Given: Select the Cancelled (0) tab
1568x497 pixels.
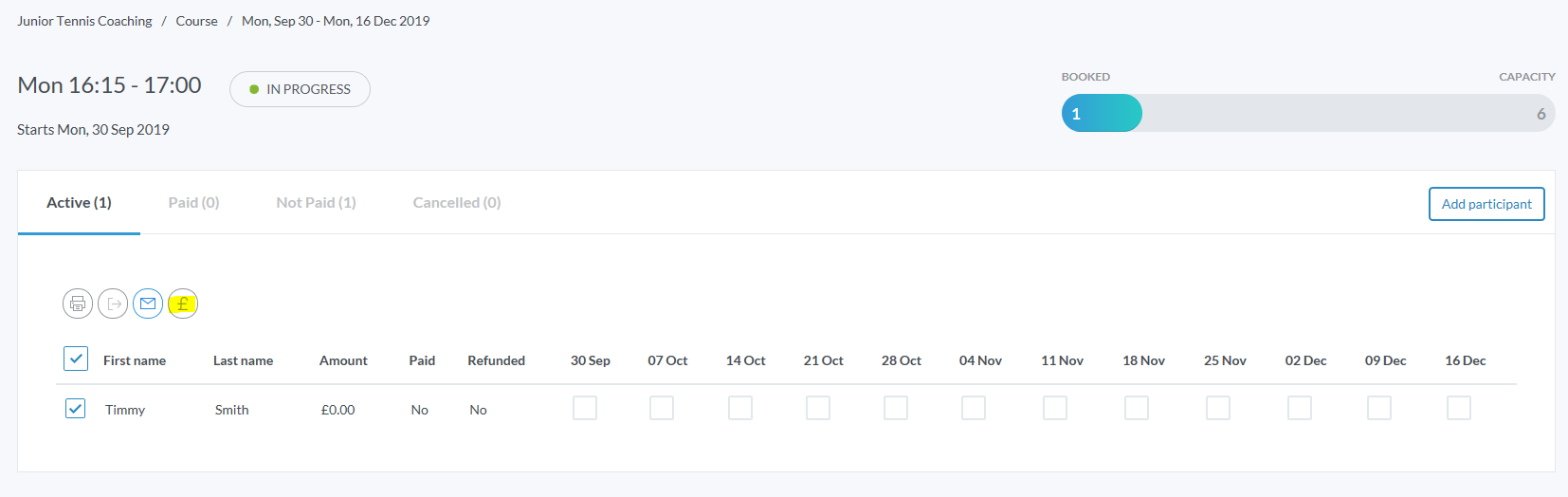Looking at the screenshot, I should pos(457,202).
